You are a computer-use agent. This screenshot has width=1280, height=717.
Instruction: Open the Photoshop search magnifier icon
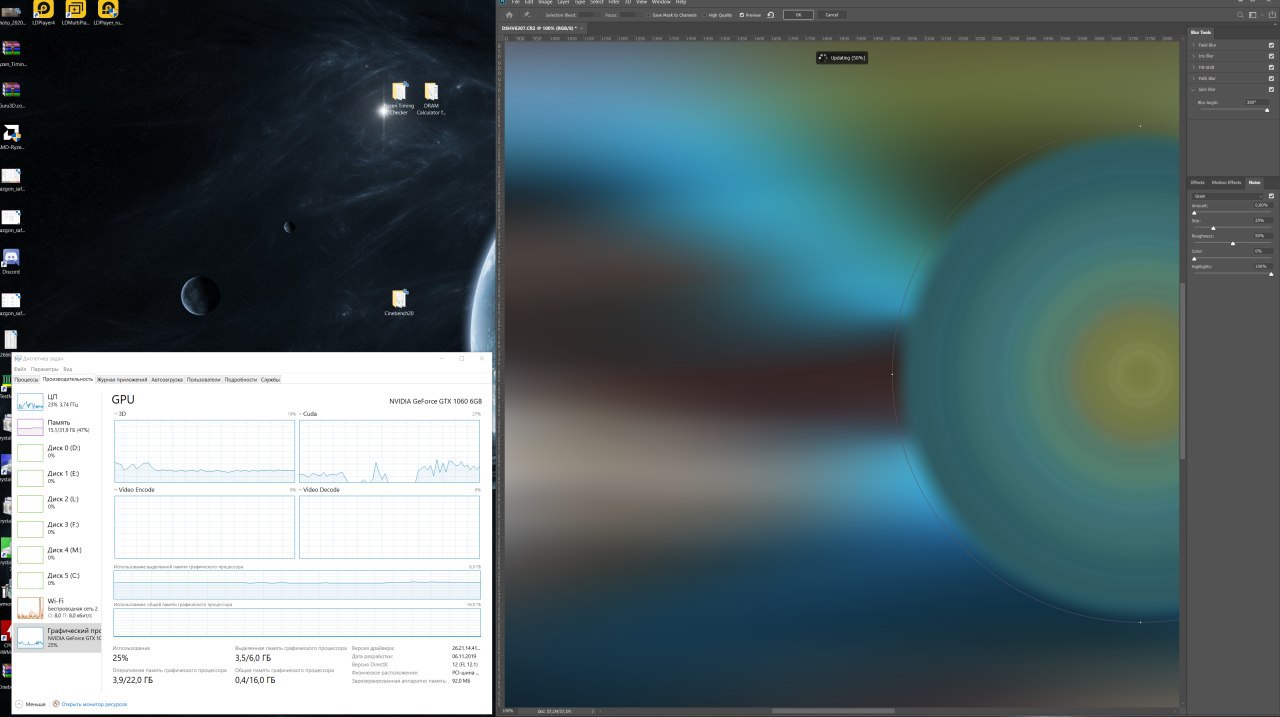pos(1240,15)
